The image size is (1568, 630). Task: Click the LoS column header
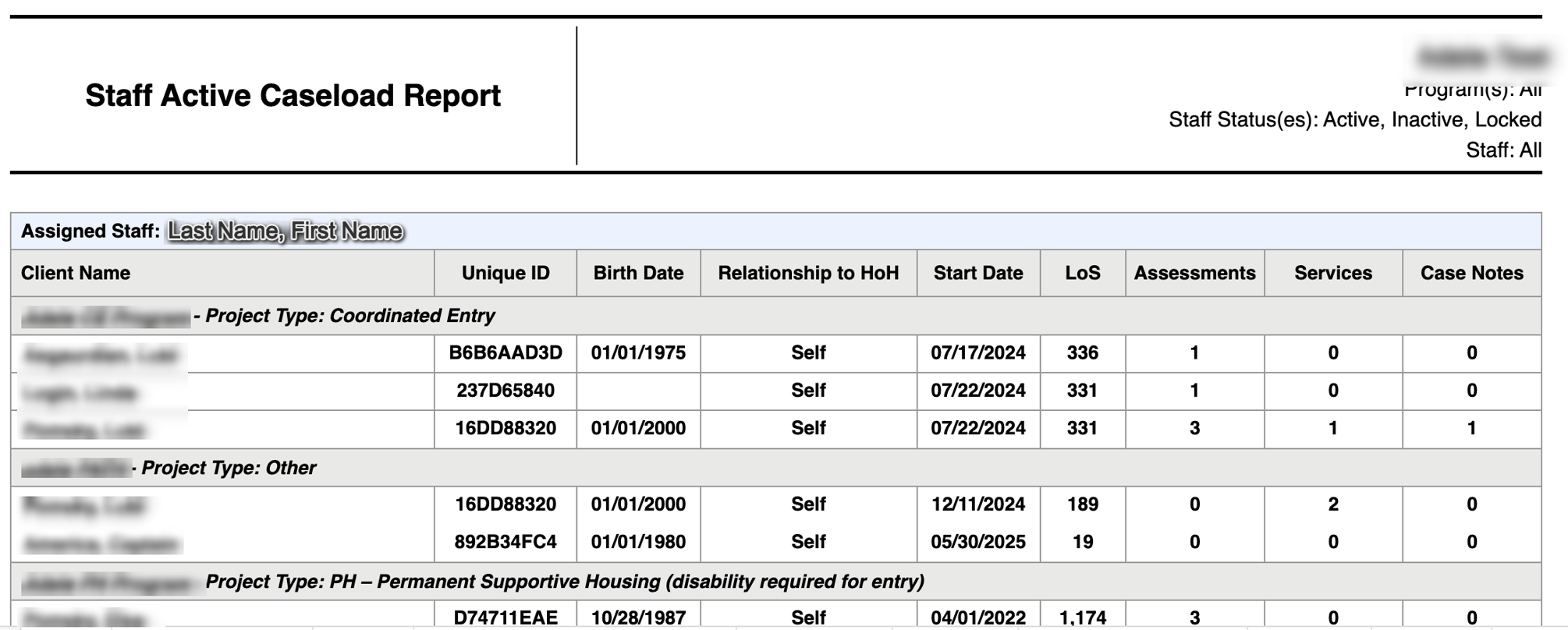coord(1083,273)
